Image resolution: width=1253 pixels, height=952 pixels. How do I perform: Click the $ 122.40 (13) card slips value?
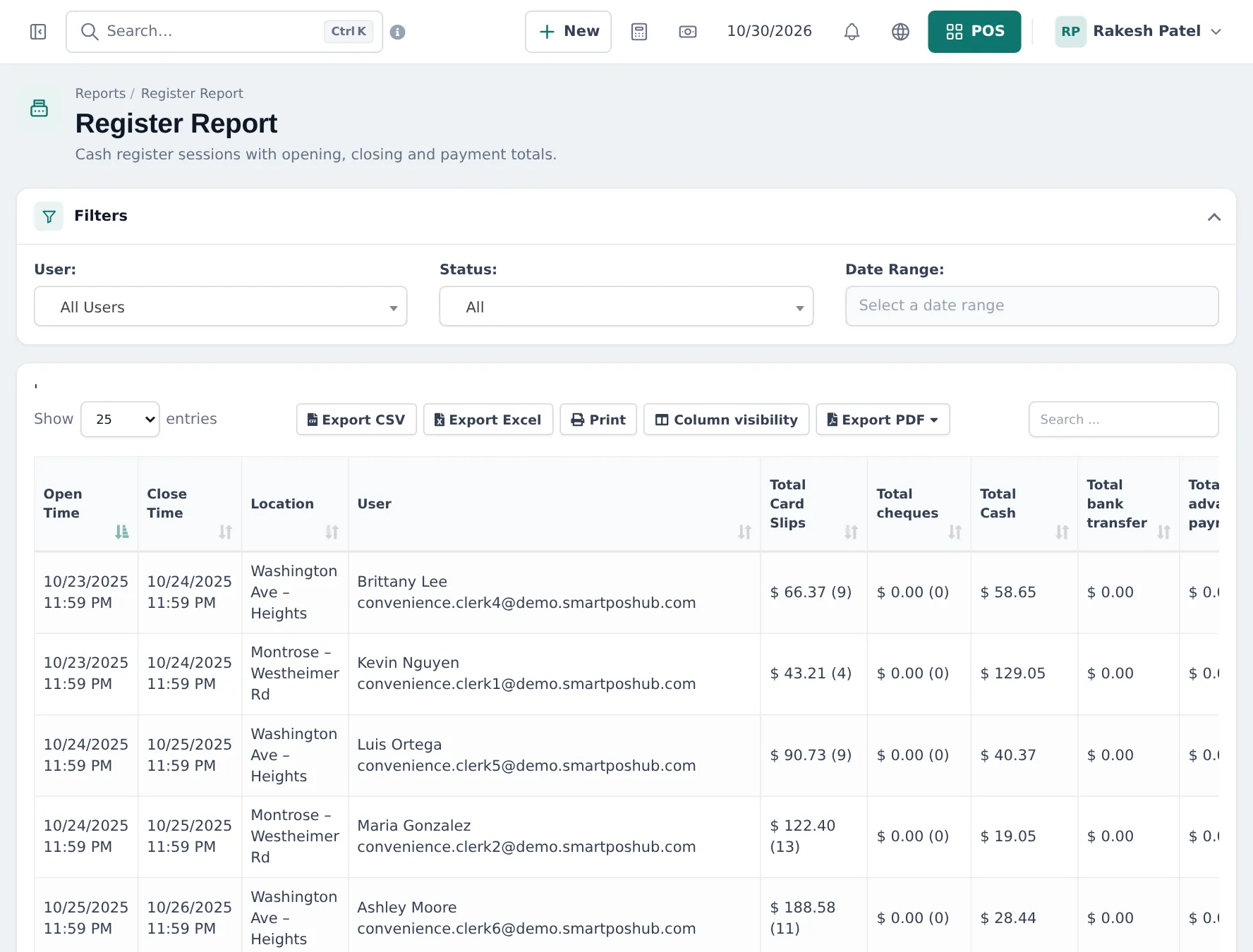[x=803, y=836]
